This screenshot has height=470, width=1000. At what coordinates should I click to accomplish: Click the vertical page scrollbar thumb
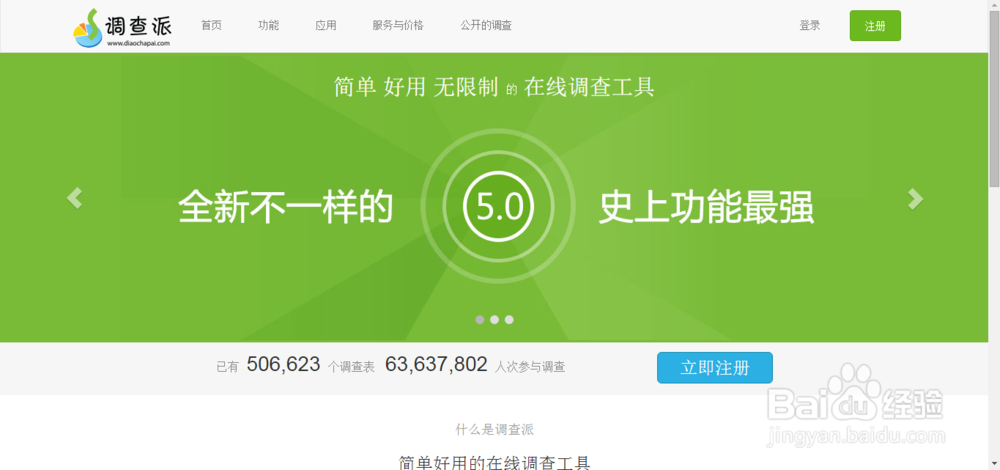click(x=994, y=99)
